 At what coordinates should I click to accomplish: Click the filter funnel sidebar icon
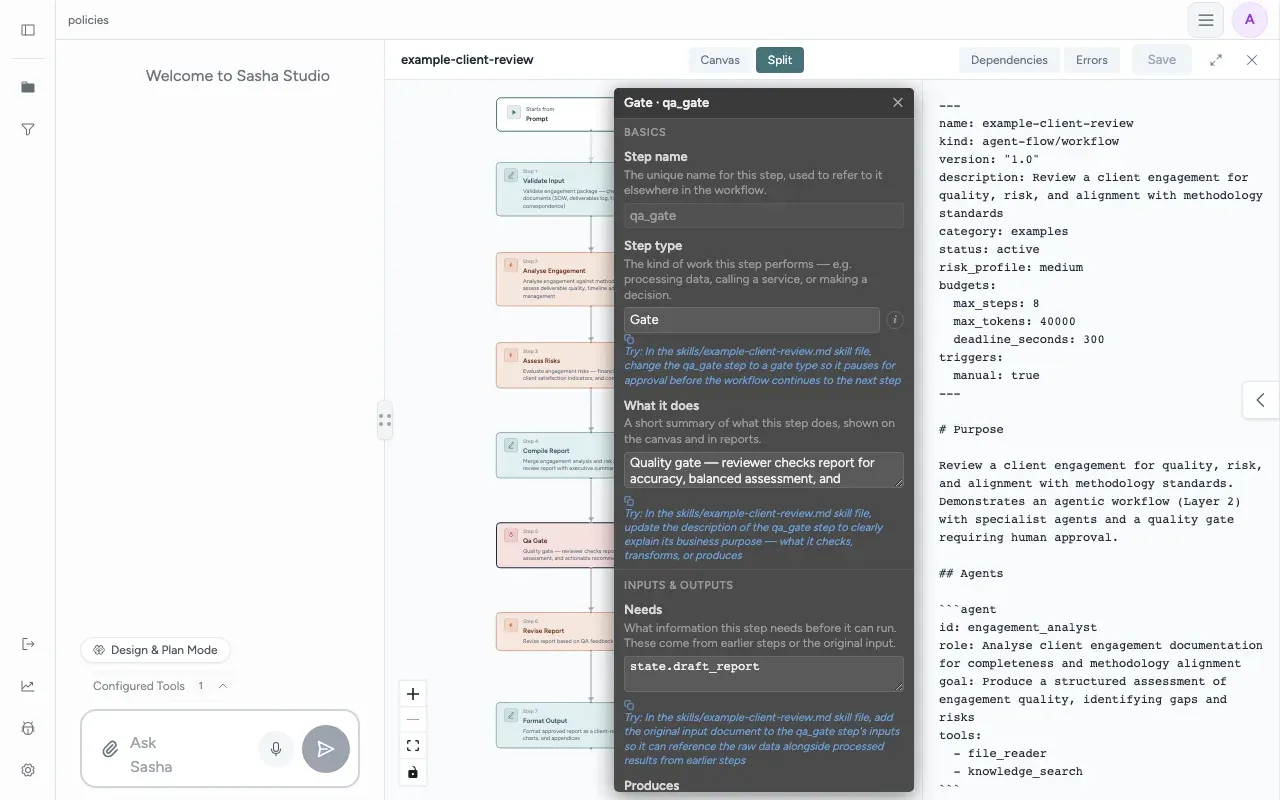(28, 130)
